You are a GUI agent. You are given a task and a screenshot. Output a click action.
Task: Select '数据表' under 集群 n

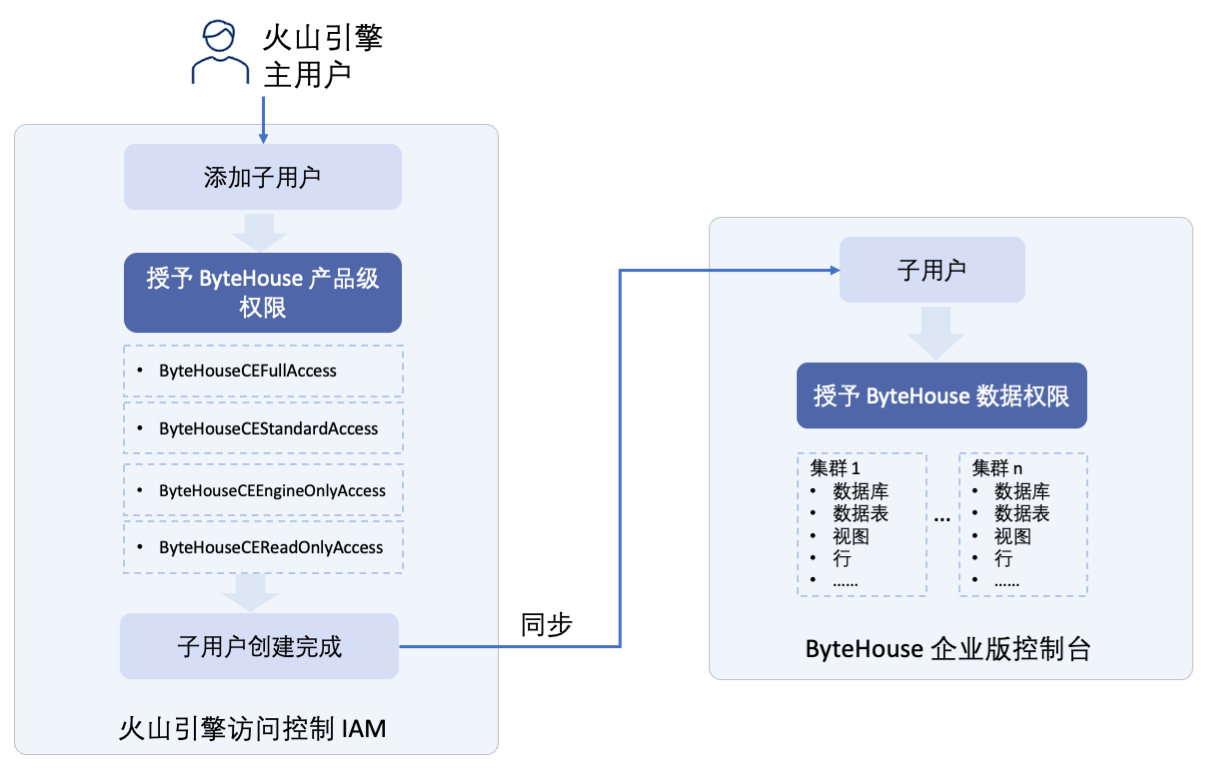coord(1022,513)
